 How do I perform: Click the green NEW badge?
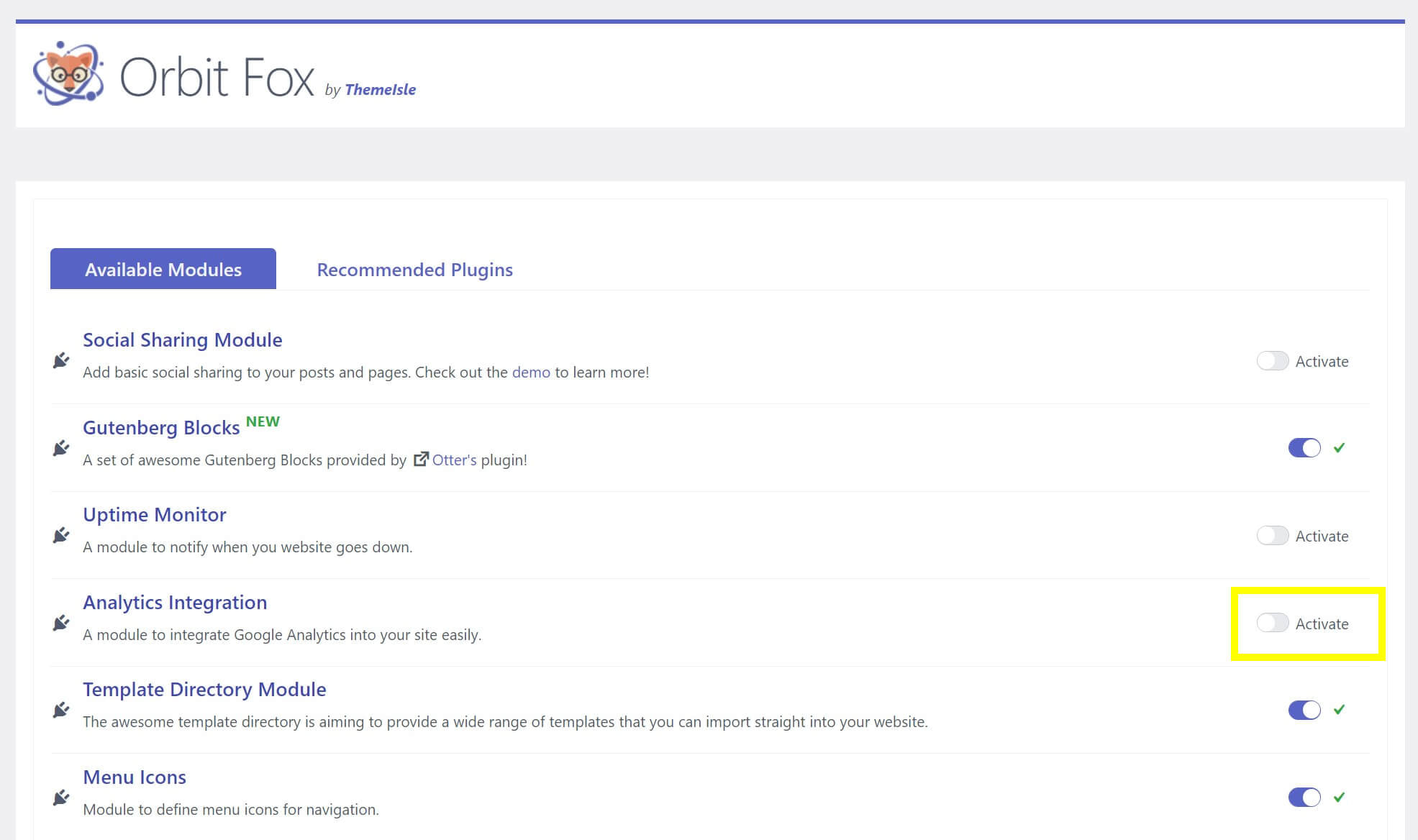[x=263, y=421]
